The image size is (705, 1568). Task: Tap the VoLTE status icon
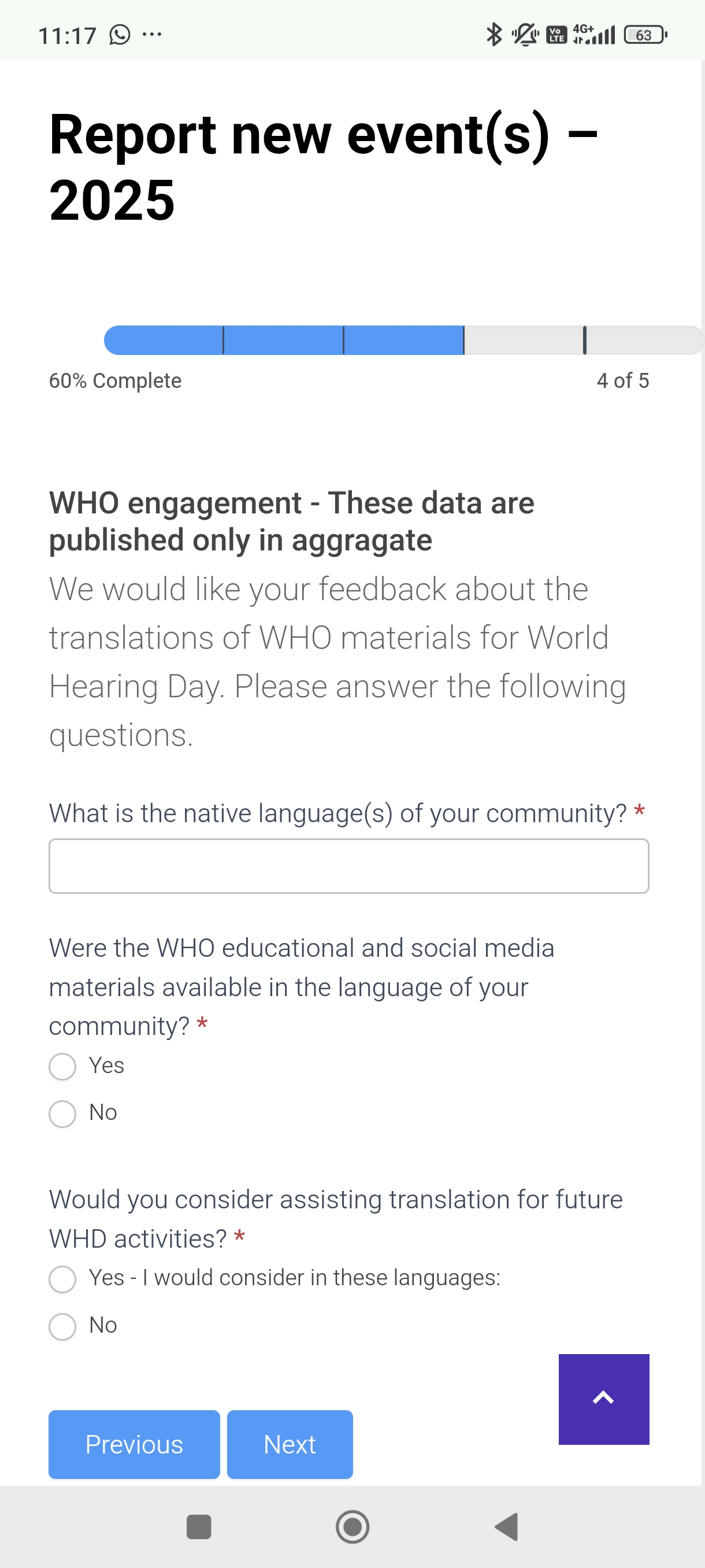[556, 35]
